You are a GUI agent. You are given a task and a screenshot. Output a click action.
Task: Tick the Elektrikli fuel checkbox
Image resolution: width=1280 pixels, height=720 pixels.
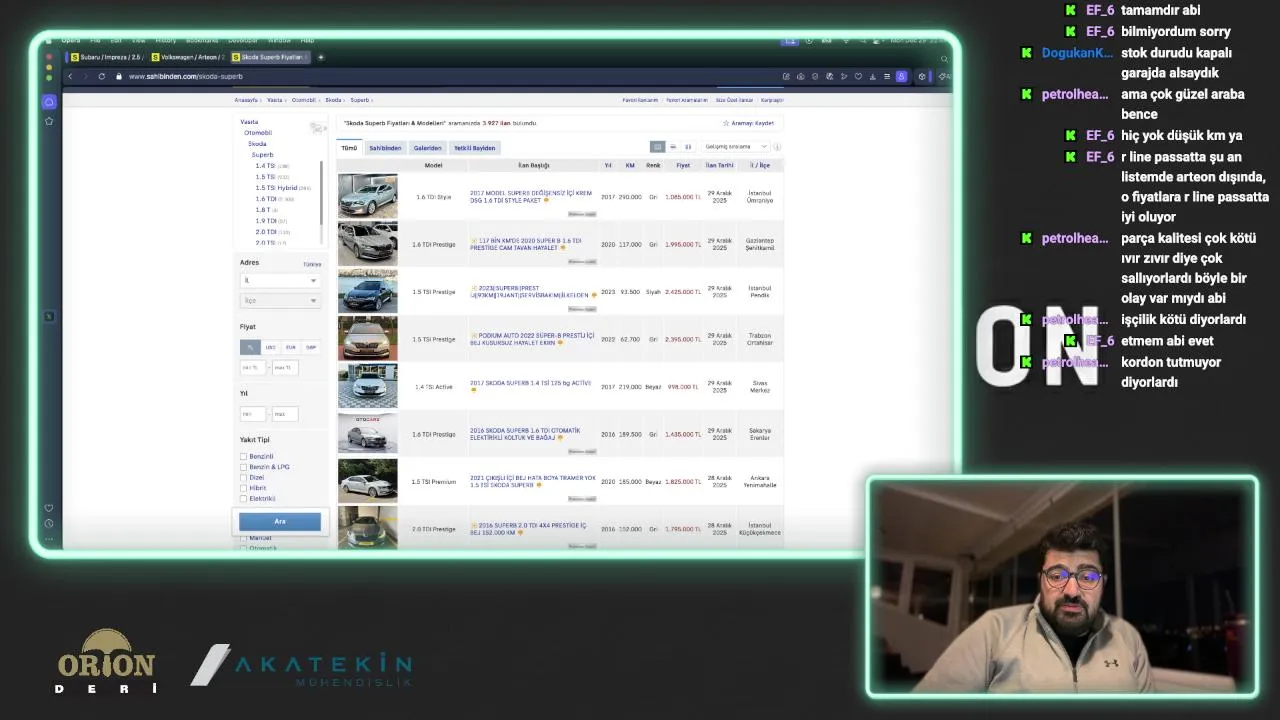(x=243, y=498)
